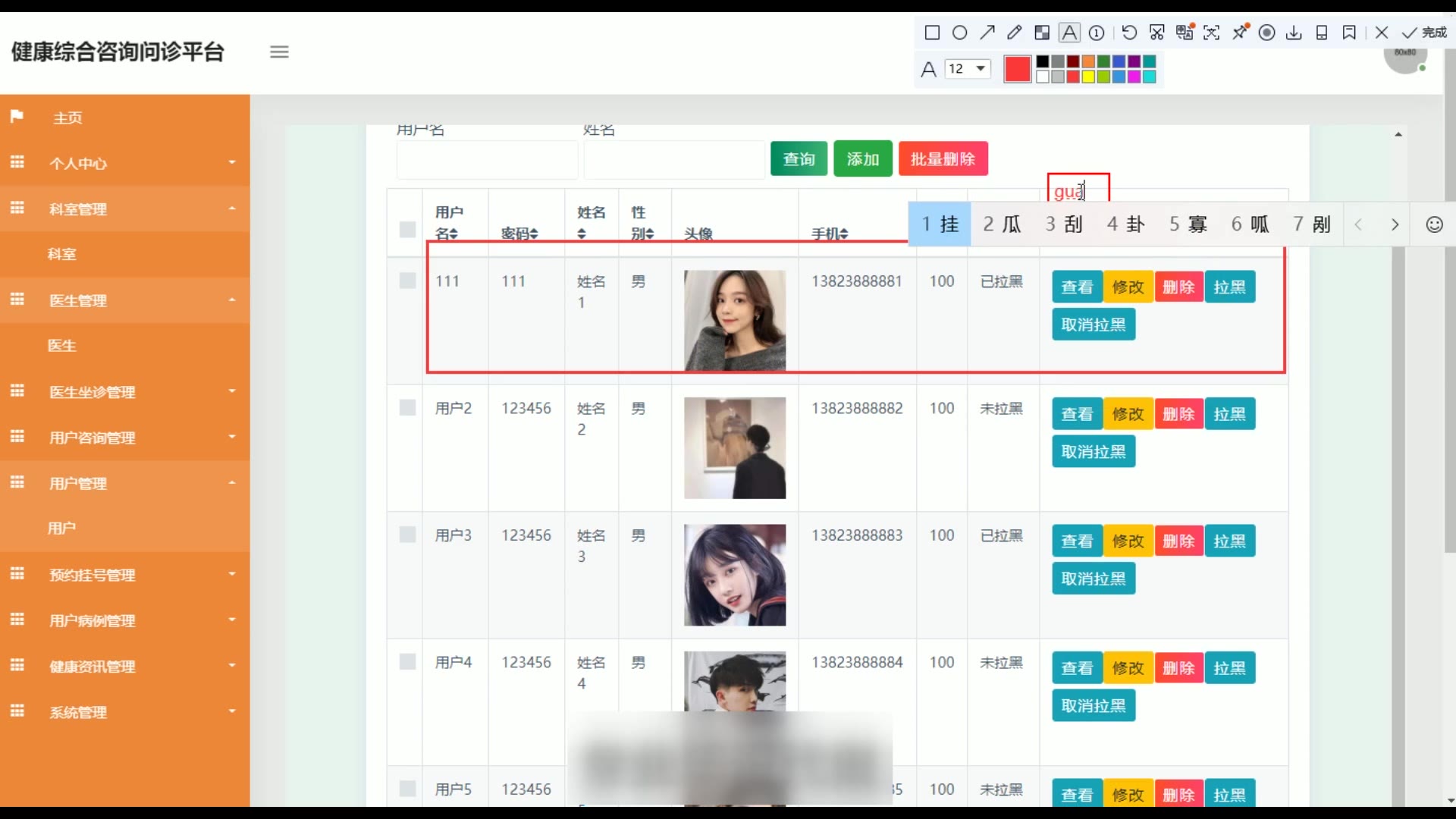Click the screenshot translate icon
The height and width of the screenshot is (819, 1456).
(x=1185, y=32)
